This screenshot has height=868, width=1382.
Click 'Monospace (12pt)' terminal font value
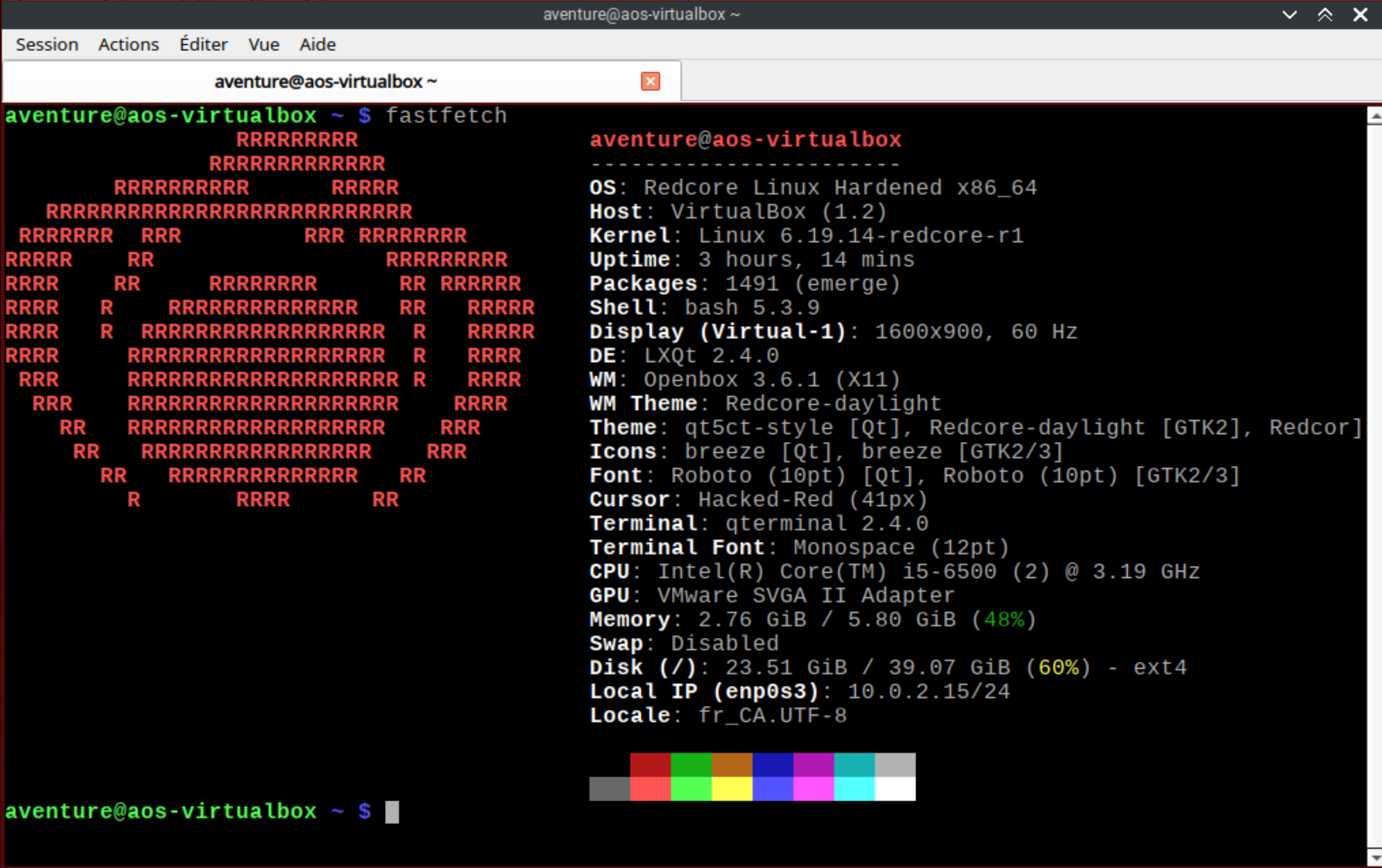[901, 548]
